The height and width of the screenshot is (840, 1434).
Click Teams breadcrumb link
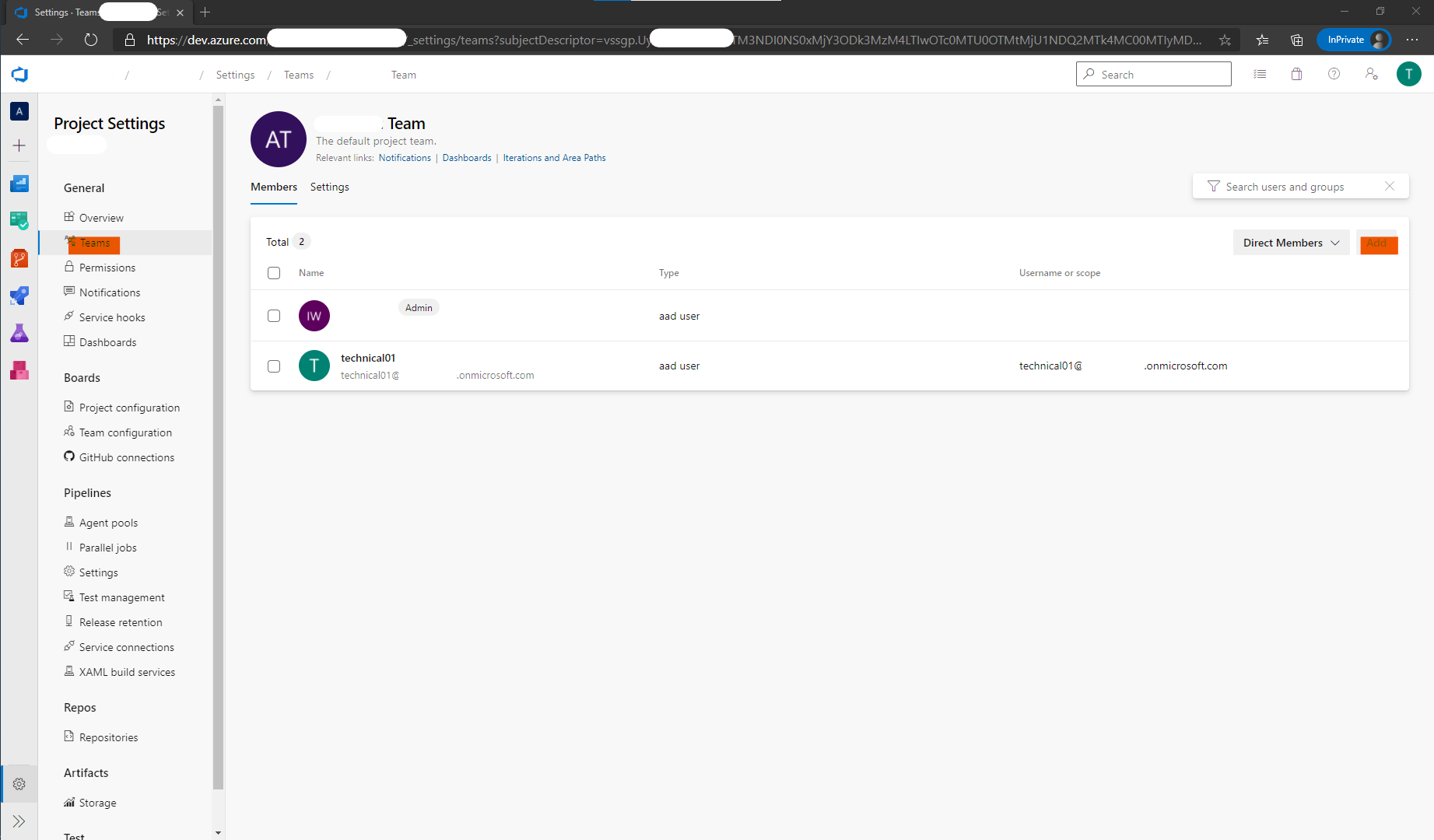coord(299,75)
